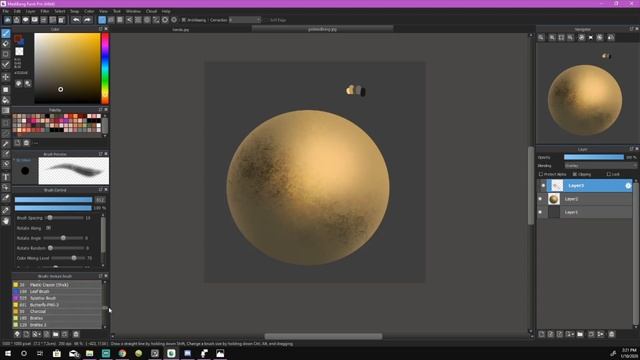Open the add-layer dropdown arrow in Layer panel

[x=570, y=334]
